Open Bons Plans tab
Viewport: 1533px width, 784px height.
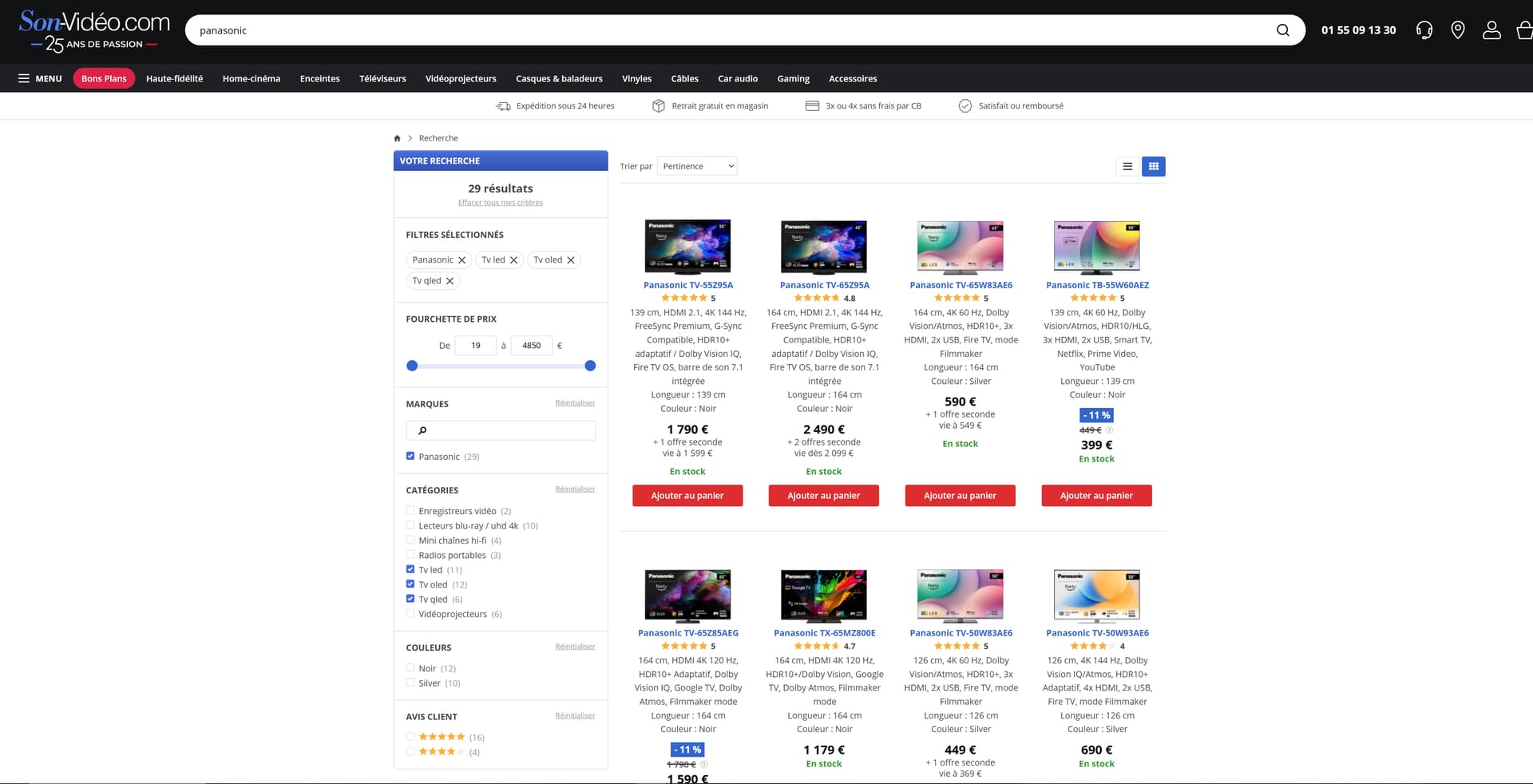click(104, 78)
